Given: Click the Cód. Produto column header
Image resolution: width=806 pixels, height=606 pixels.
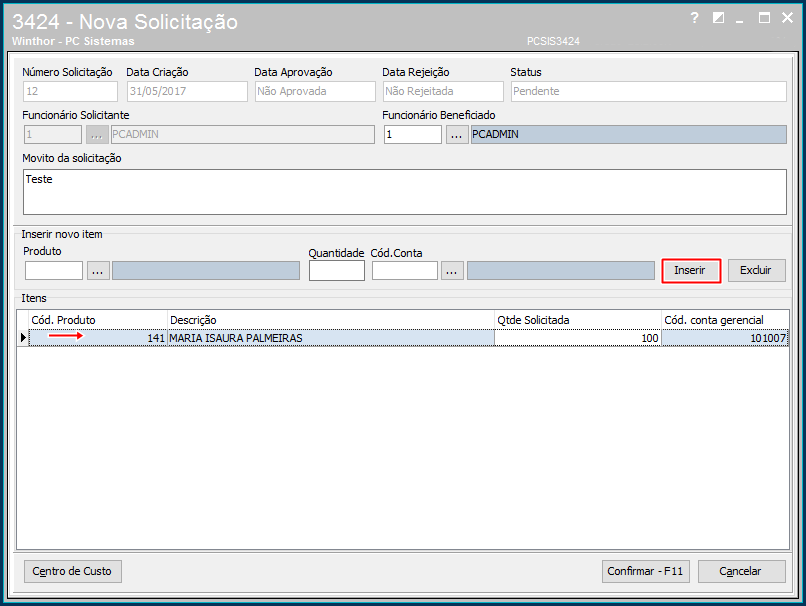Looking at the screenshot, I should 98,320.
